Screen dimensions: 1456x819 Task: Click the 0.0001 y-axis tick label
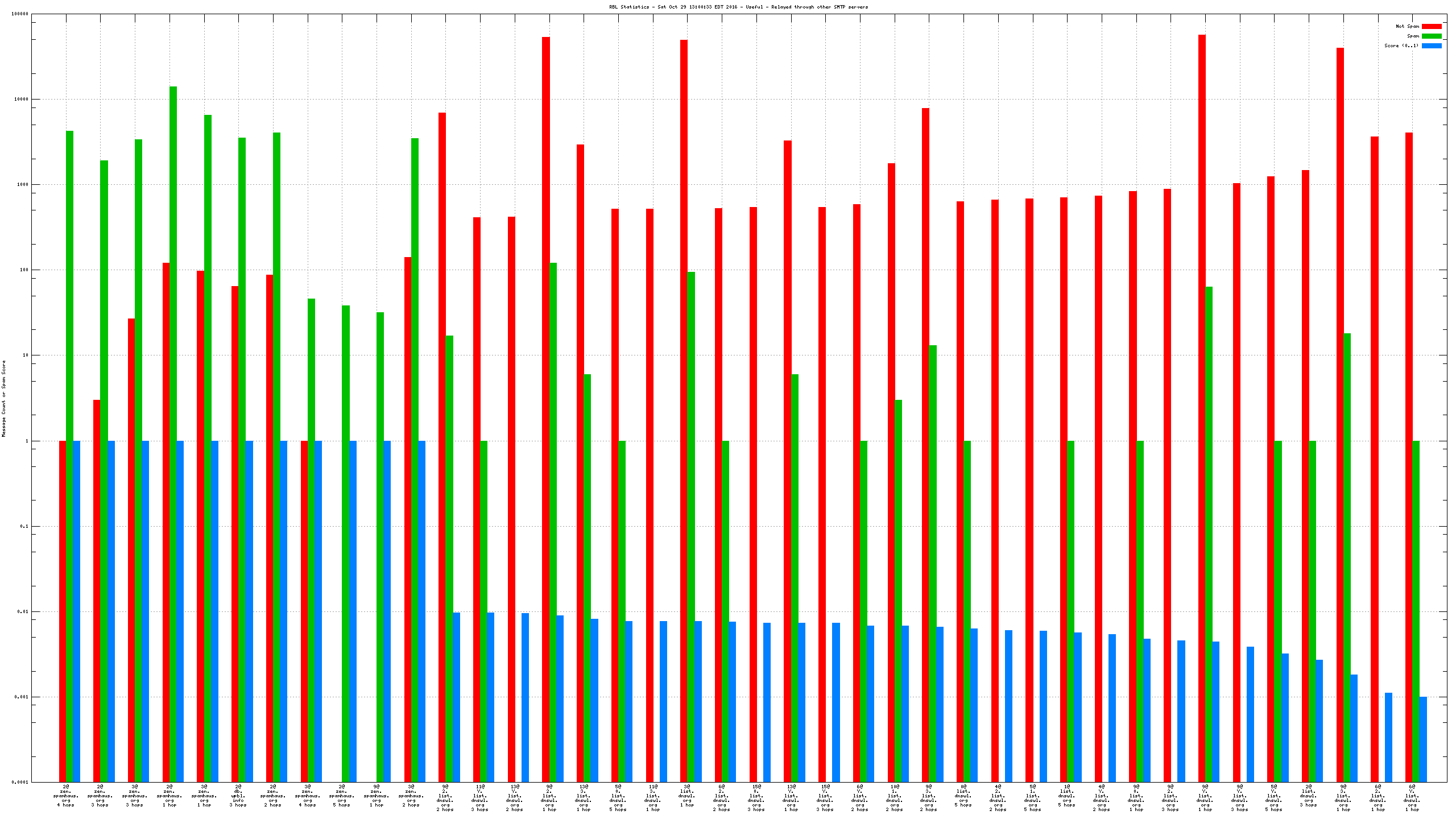tap(20, 782)
